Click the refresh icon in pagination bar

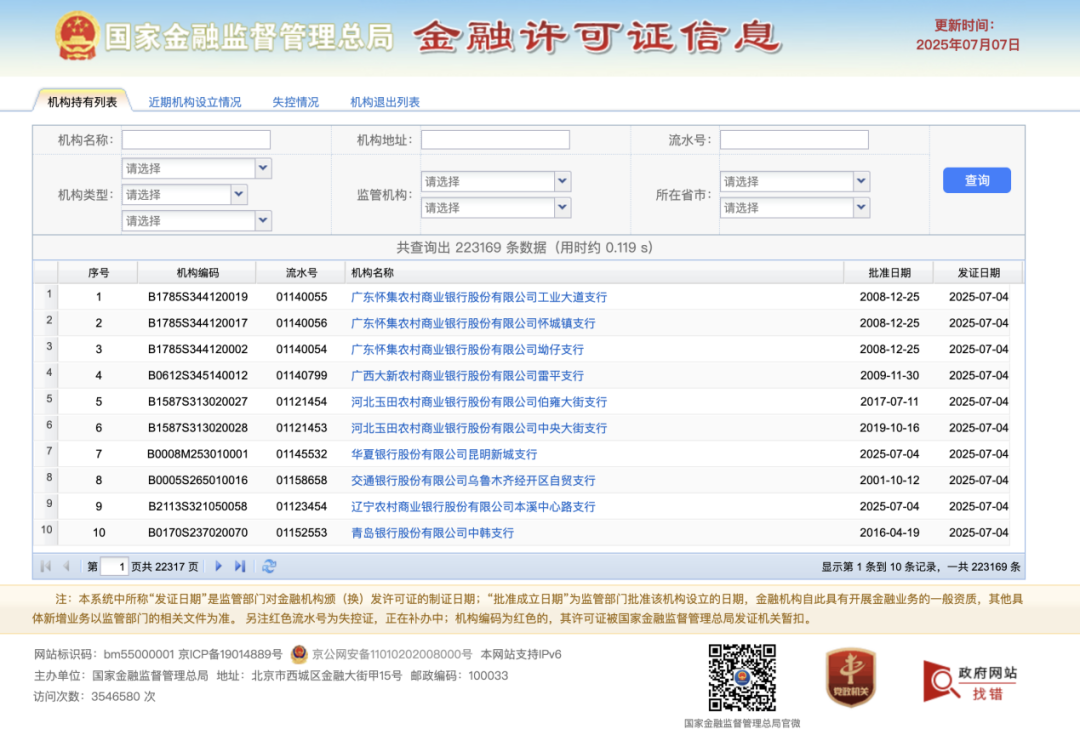(269, 566)
